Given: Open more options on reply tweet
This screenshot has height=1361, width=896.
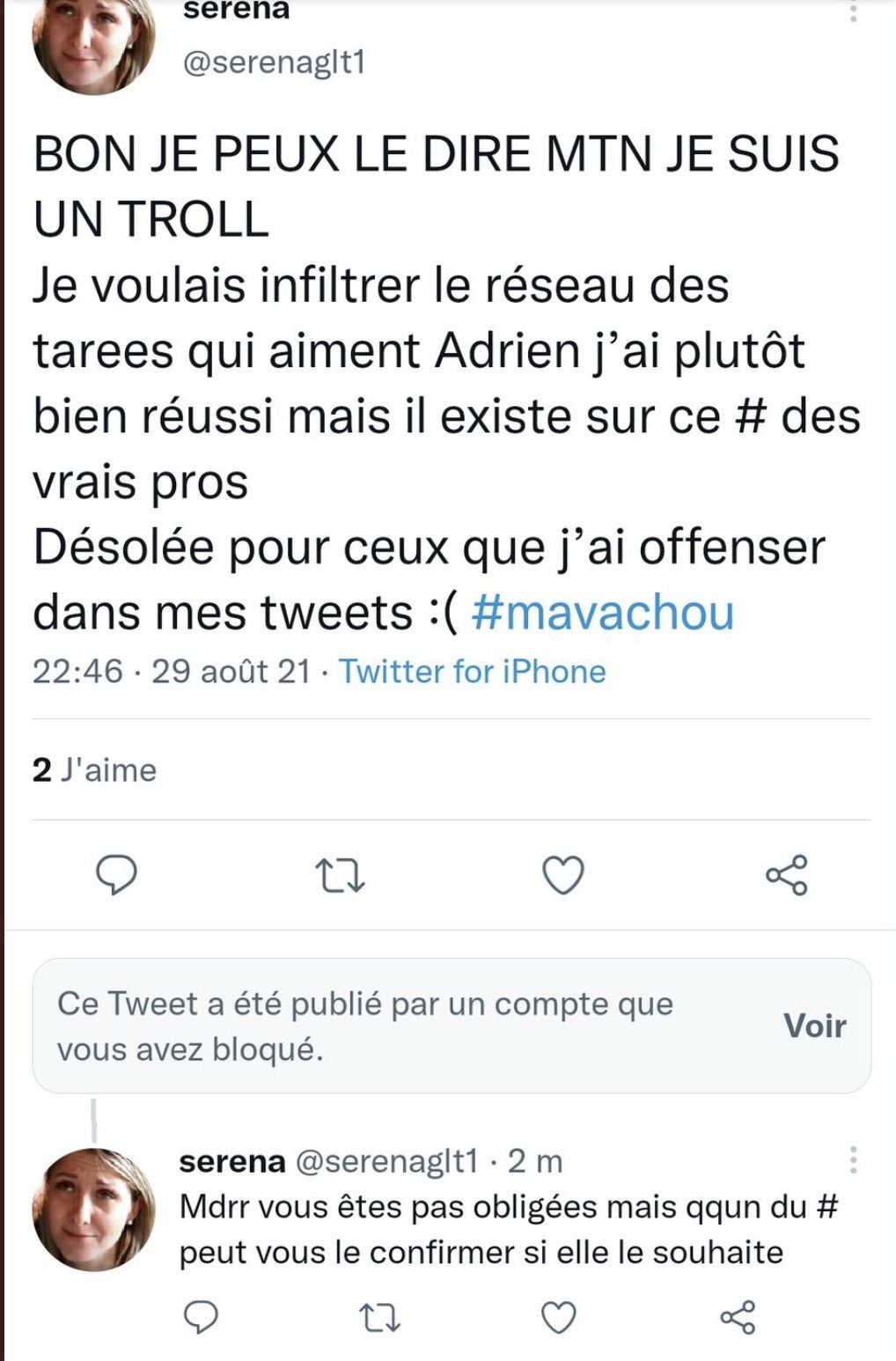Looking at the screenshot, I should 853,1160.
